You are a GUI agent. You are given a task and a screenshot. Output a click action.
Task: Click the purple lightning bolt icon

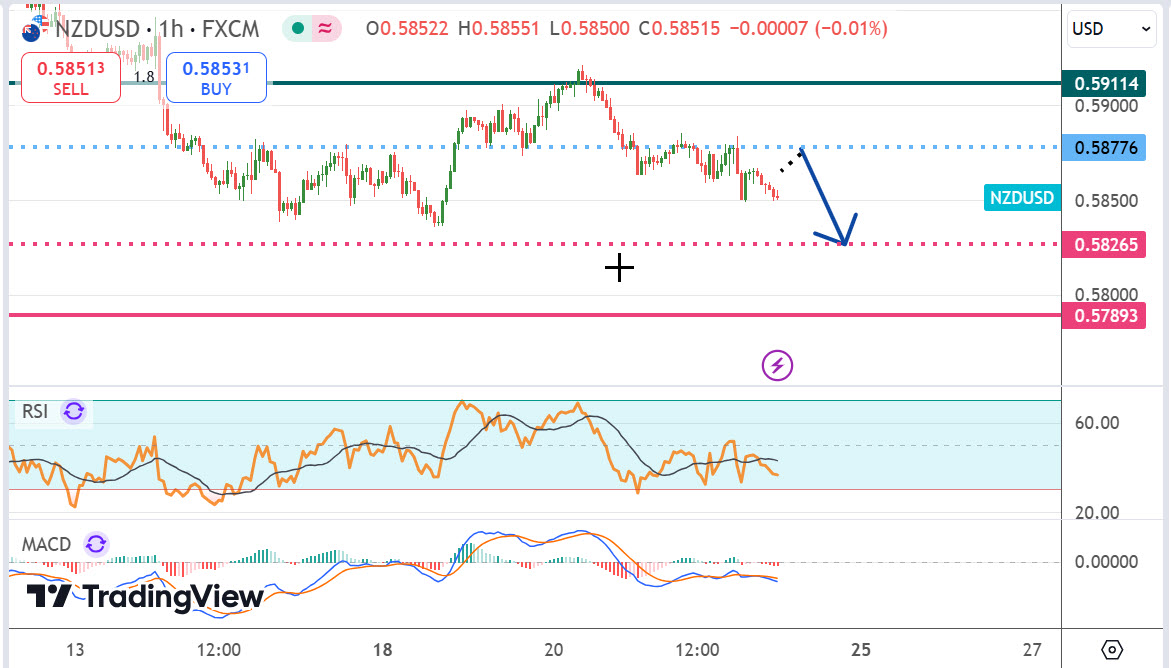[x=777, y=366]
